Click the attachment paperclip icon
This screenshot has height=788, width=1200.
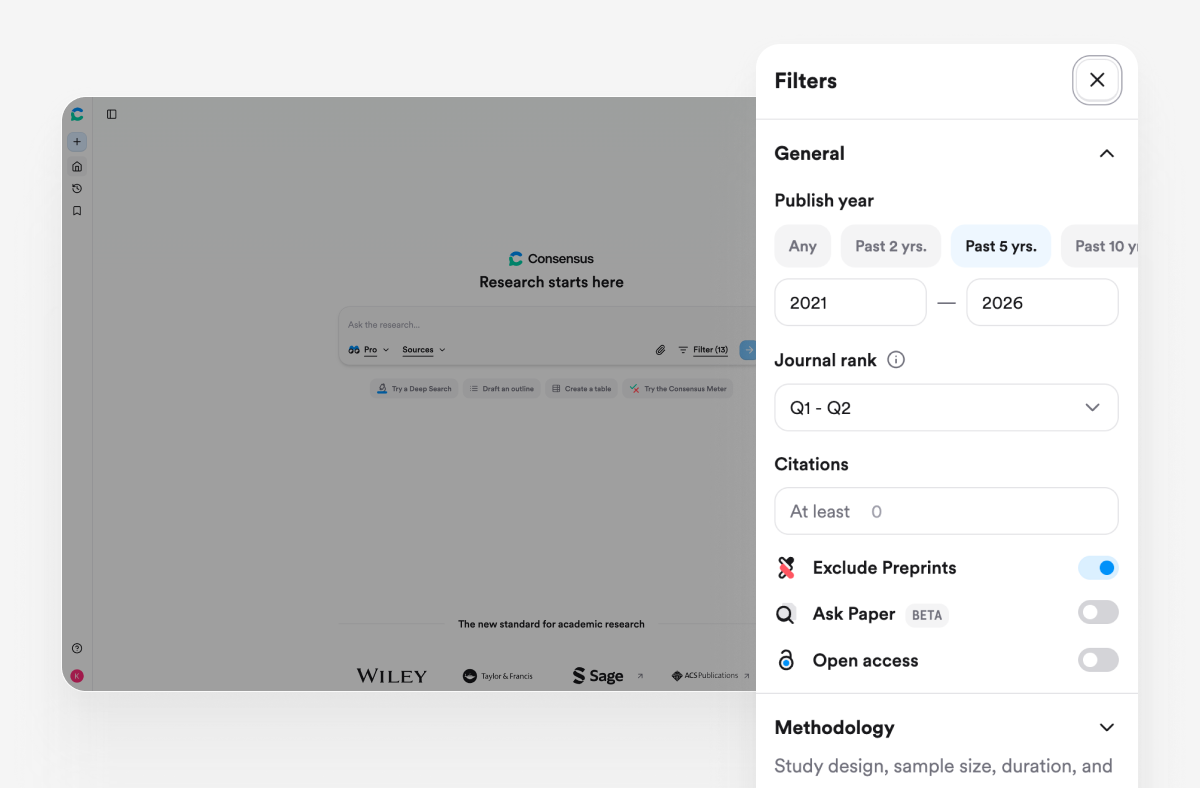click(x=661, y=350)
